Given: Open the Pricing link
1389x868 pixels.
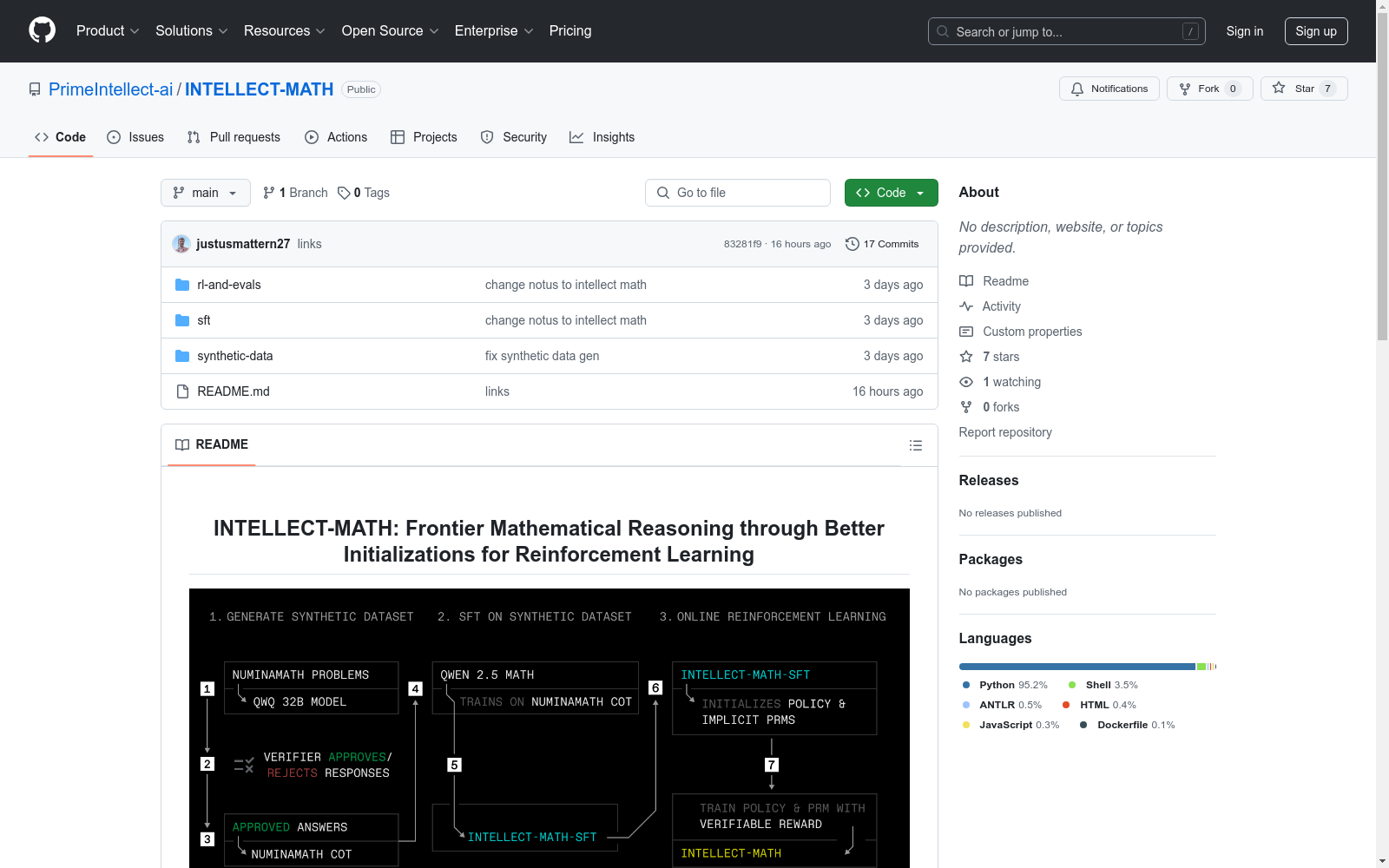Looking at the screenshot, I should click(x=570, y=31).
